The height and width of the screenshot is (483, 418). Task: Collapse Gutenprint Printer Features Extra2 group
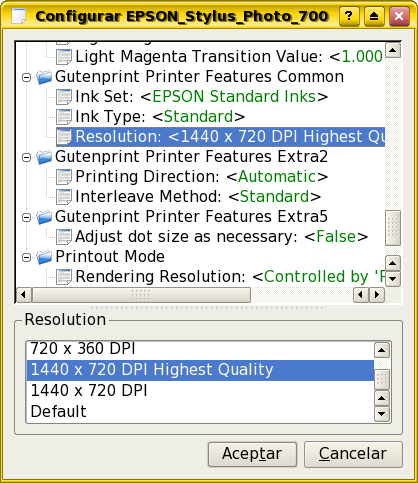click(x=27, y=157)
